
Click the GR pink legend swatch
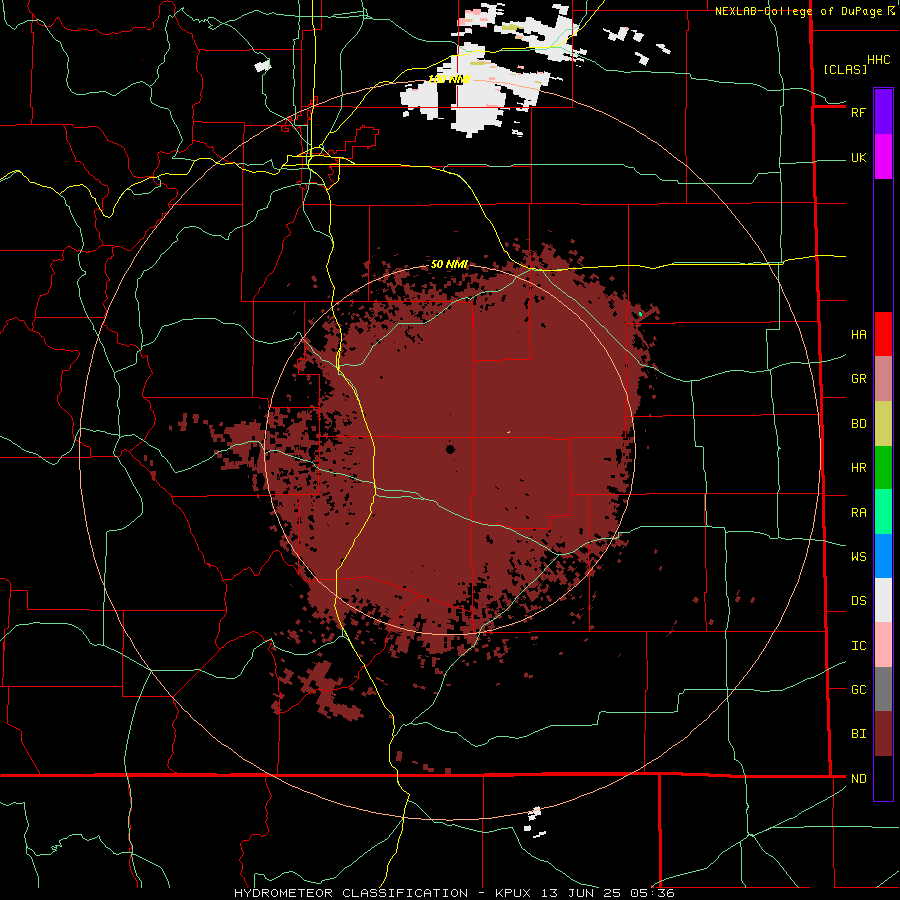pyautogui.click(x=883, y=378)
